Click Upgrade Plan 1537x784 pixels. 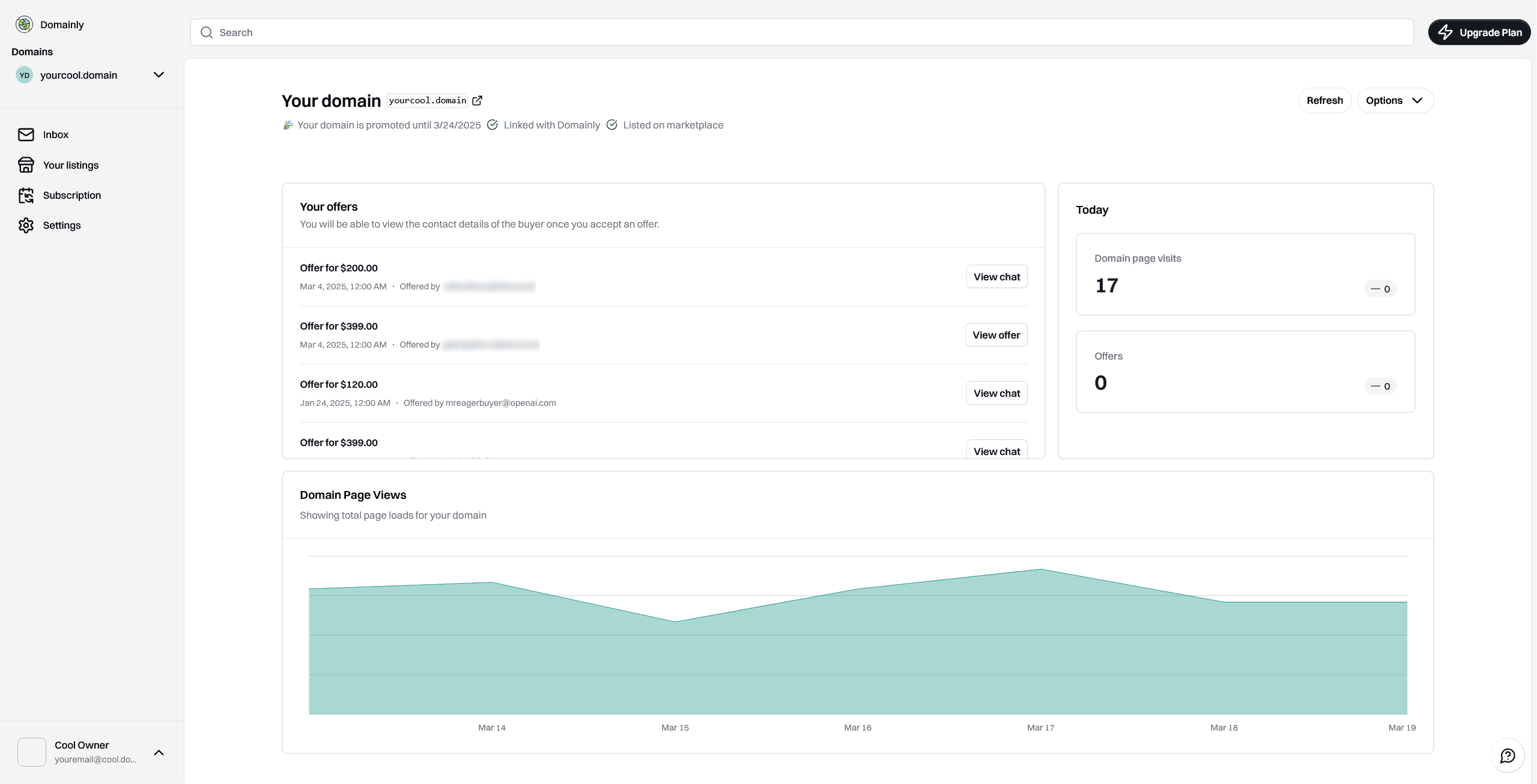1479,32
